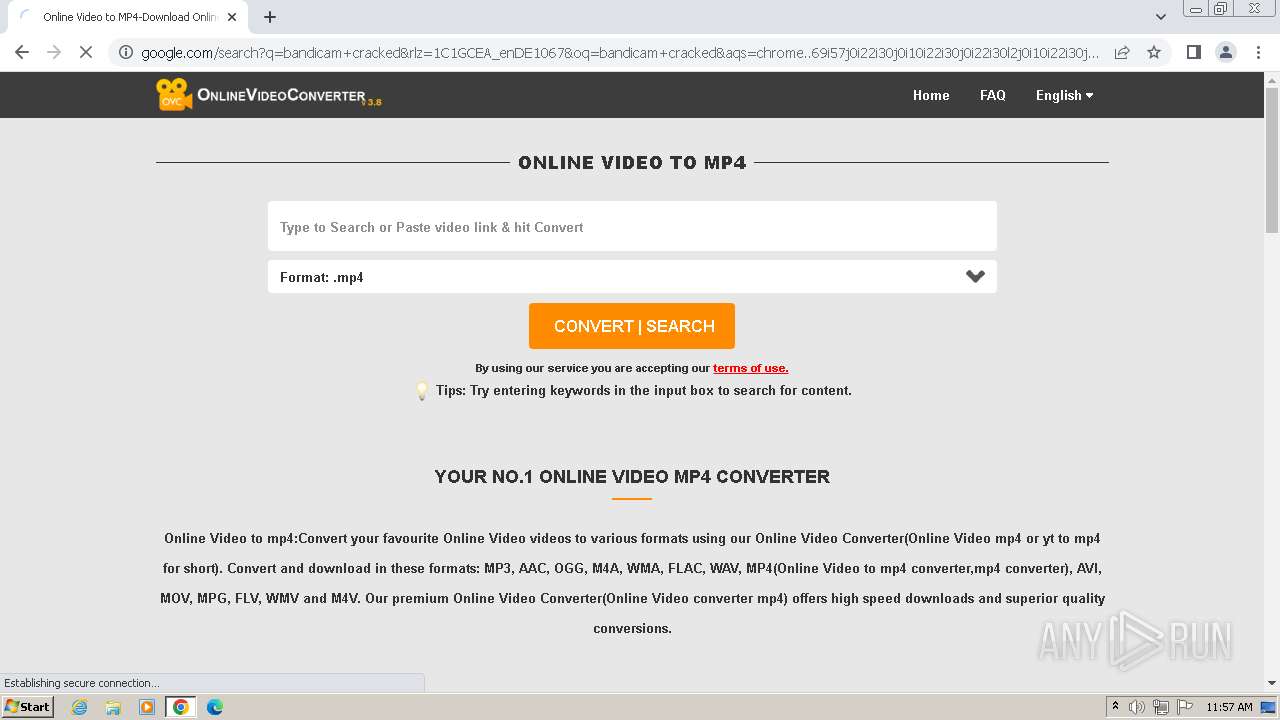Switch to Chrome in the taskbar
This screenshot has height=720, width=1280.
181,707
